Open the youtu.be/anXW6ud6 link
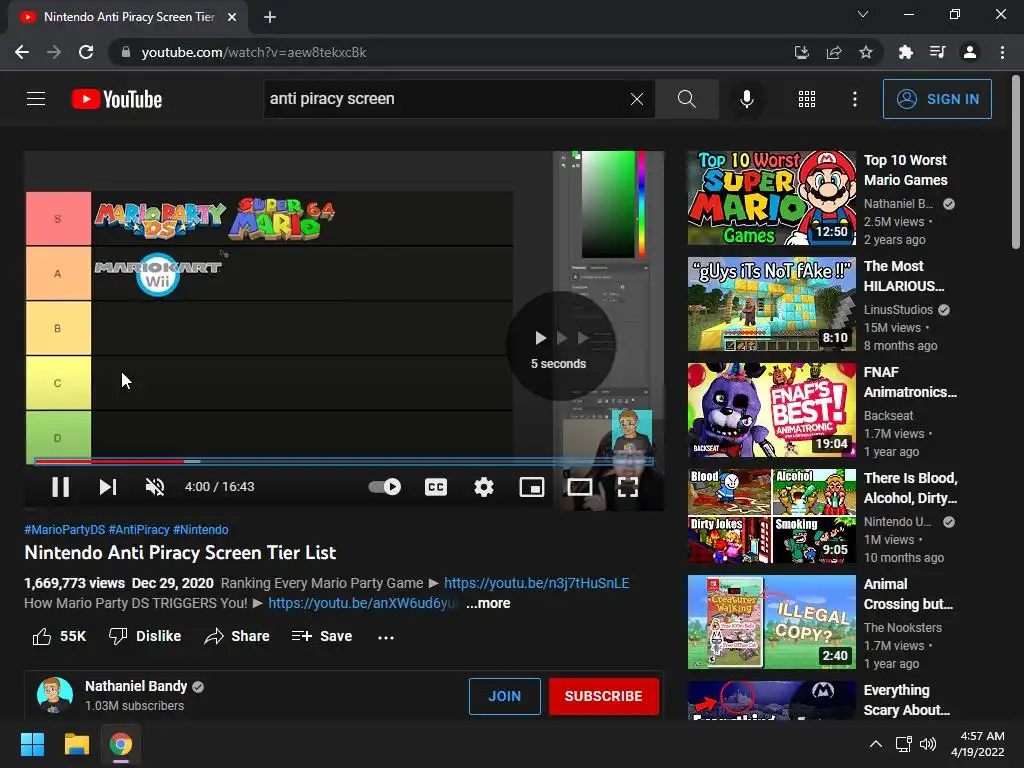The image size is (1024, 768). [x=363, y=603]
